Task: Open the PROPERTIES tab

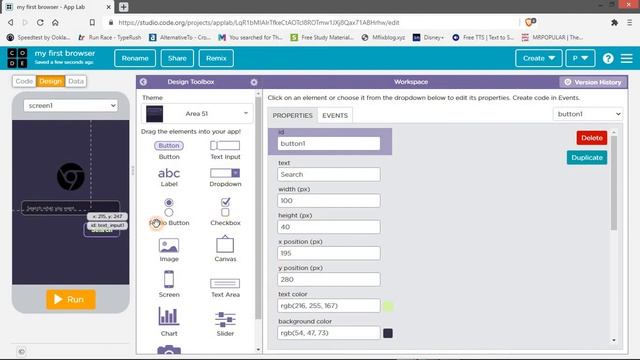Action: [292, 116]
